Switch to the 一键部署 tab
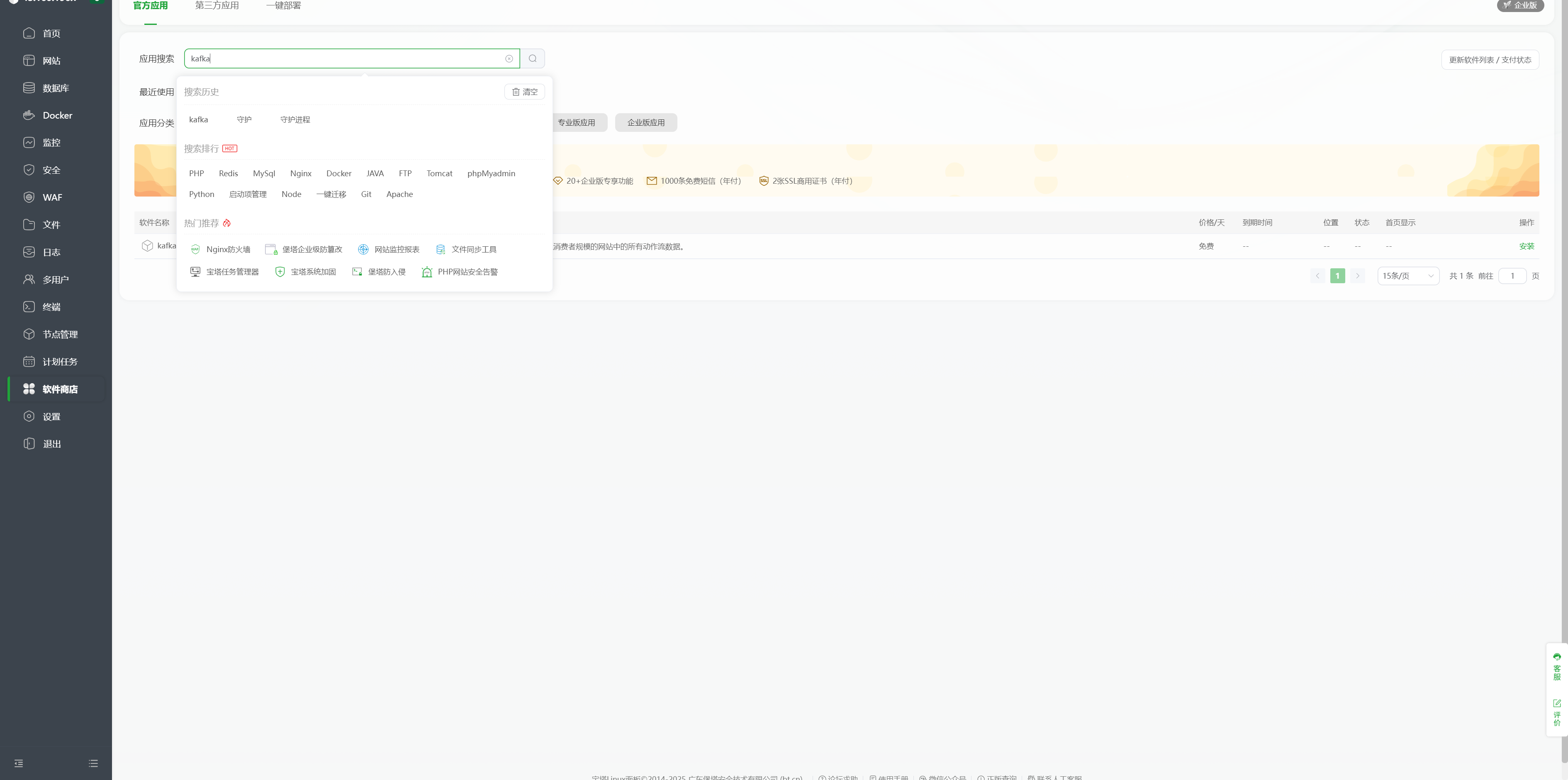Image resolution: width=1568 pixels, height=780 pixels. pos(284,5)
